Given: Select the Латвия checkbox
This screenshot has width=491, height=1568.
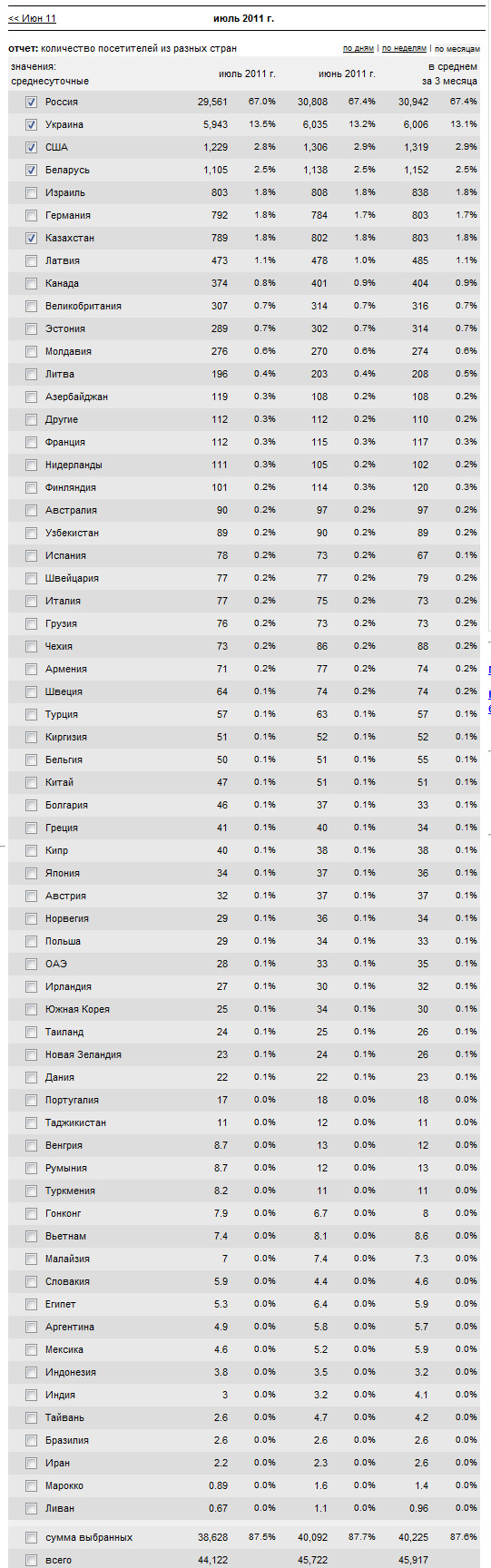Looking at the screenshot, I should pyautogui.click(x=32, y=261).
